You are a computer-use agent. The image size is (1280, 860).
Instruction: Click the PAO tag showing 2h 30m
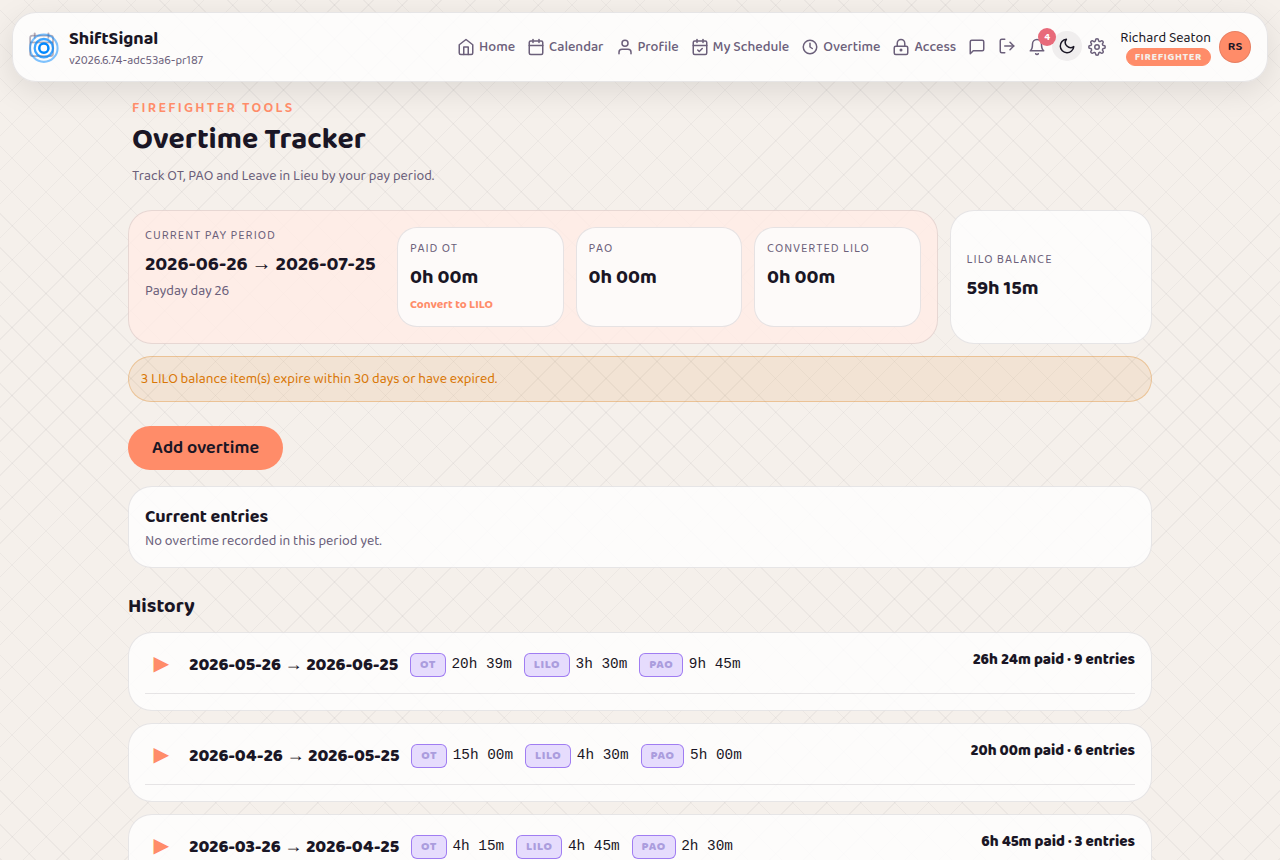(654, 846)
